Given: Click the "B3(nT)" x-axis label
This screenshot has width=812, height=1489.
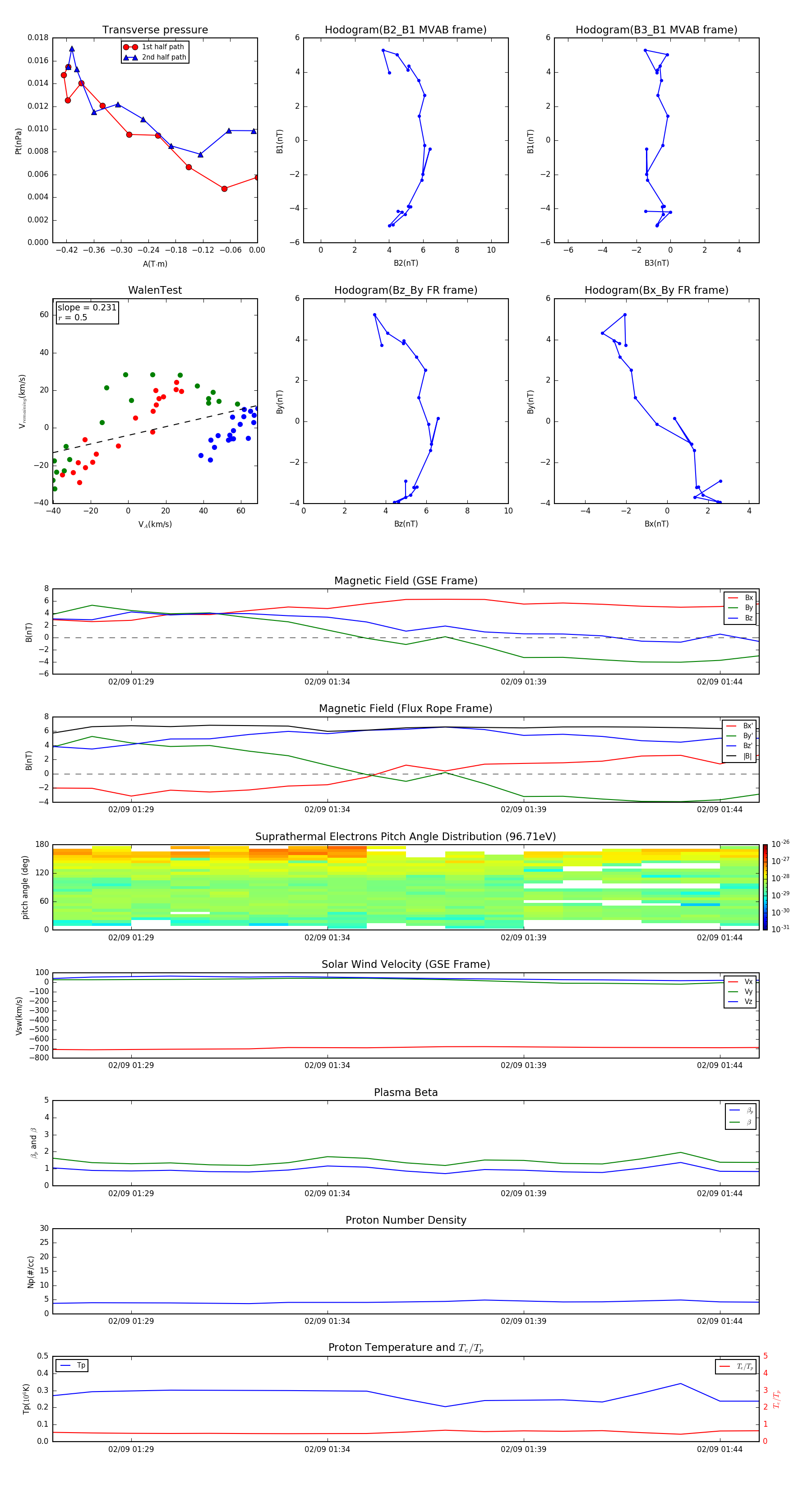Looking at the screenshot, I should point(656,263).
